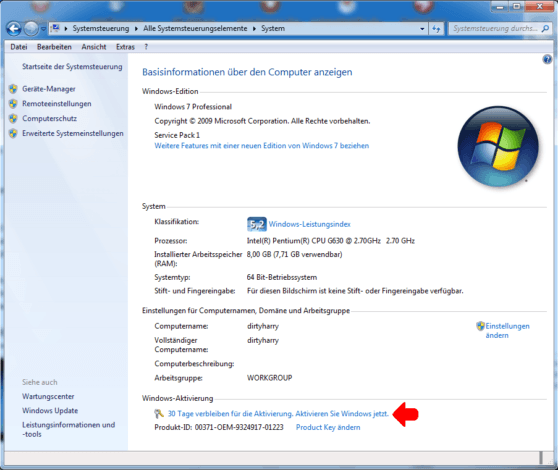Open Startseite der Systemsteuerung

coord(72,67)
